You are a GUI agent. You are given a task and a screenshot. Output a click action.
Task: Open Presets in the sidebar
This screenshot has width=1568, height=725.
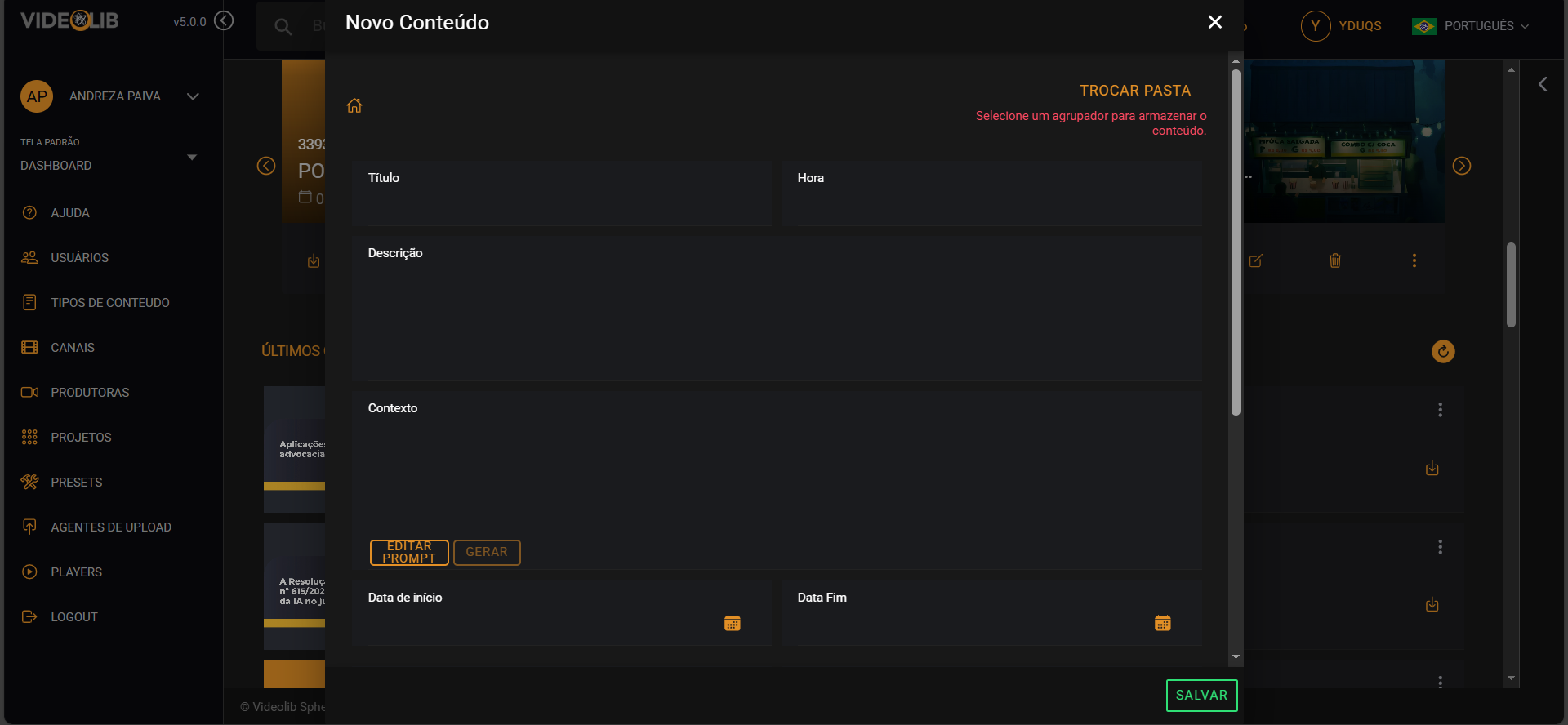(x=77, y=483)
